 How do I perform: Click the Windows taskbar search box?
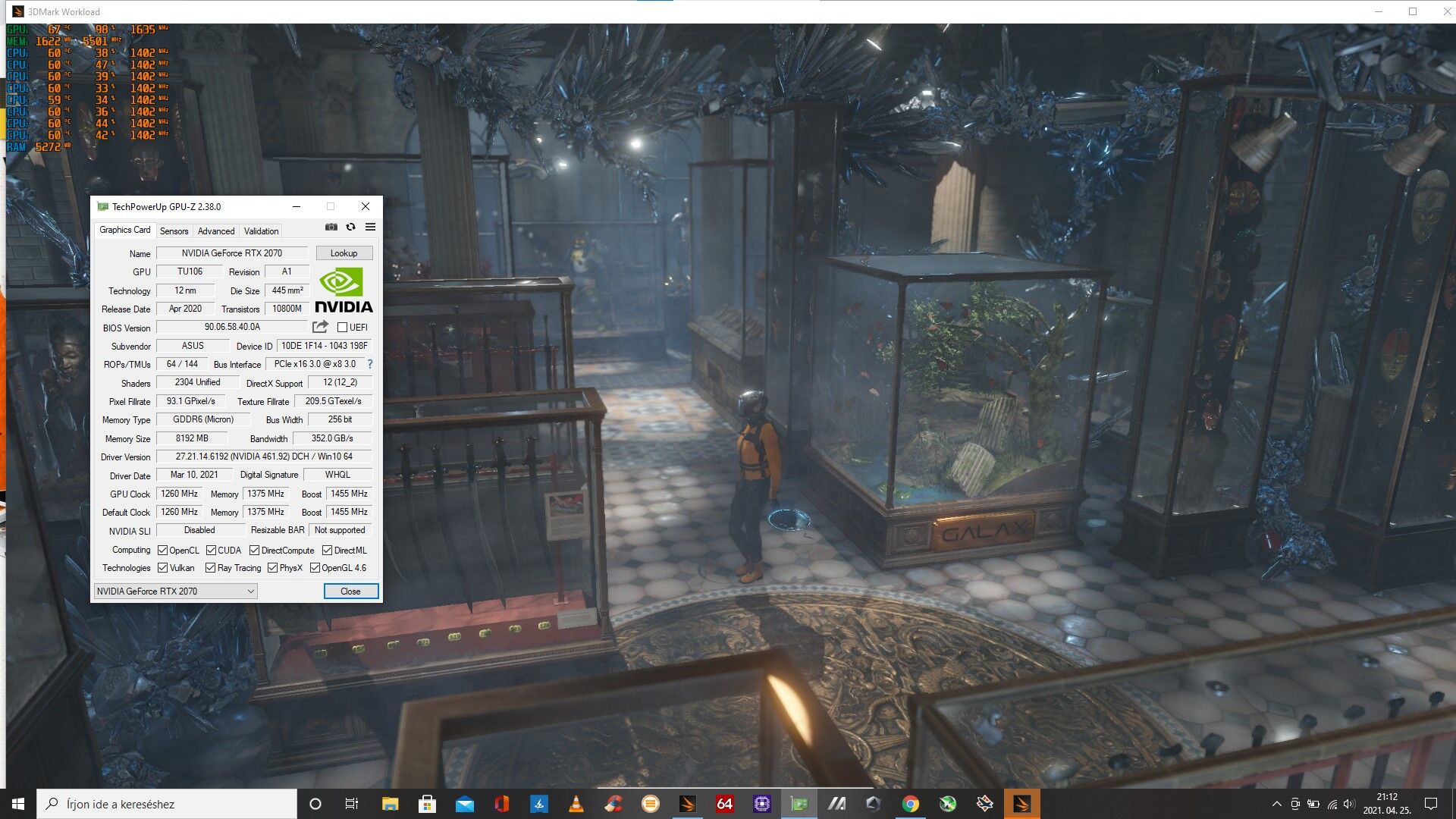pyautogui.click(x=167, y=804)
